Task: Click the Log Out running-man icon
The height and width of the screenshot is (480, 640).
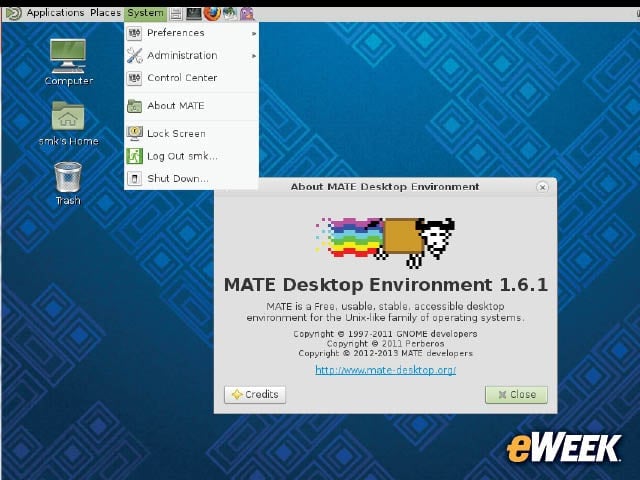Action: click(x=134, y=156)
